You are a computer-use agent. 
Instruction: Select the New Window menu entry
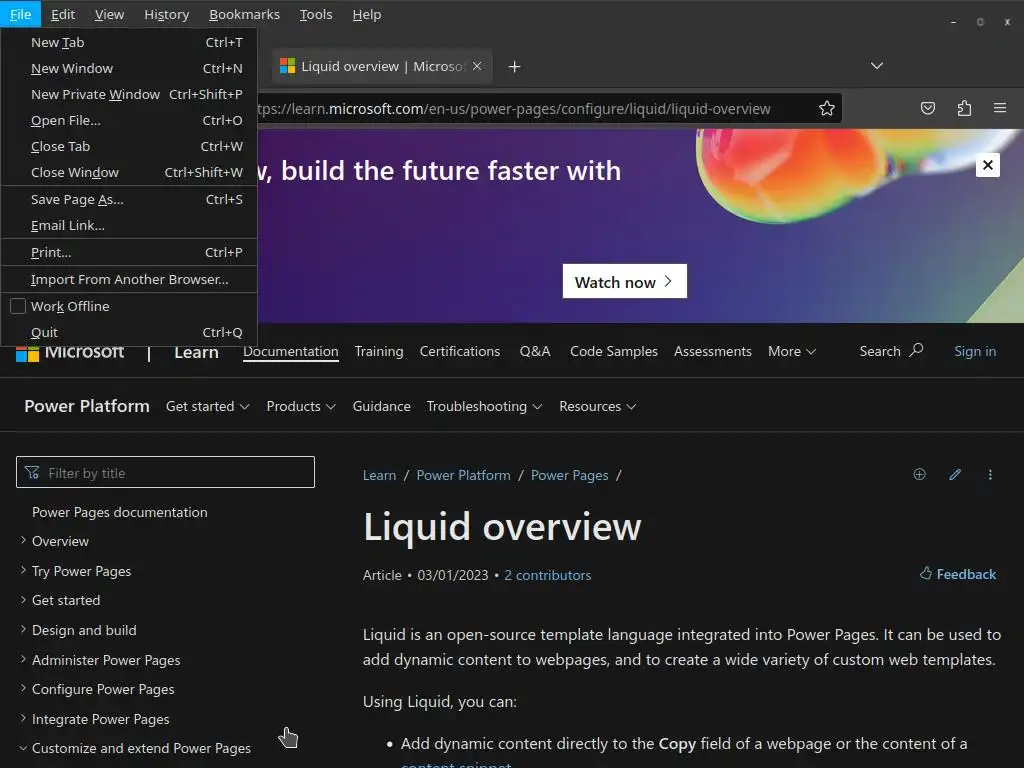point(129,69)
